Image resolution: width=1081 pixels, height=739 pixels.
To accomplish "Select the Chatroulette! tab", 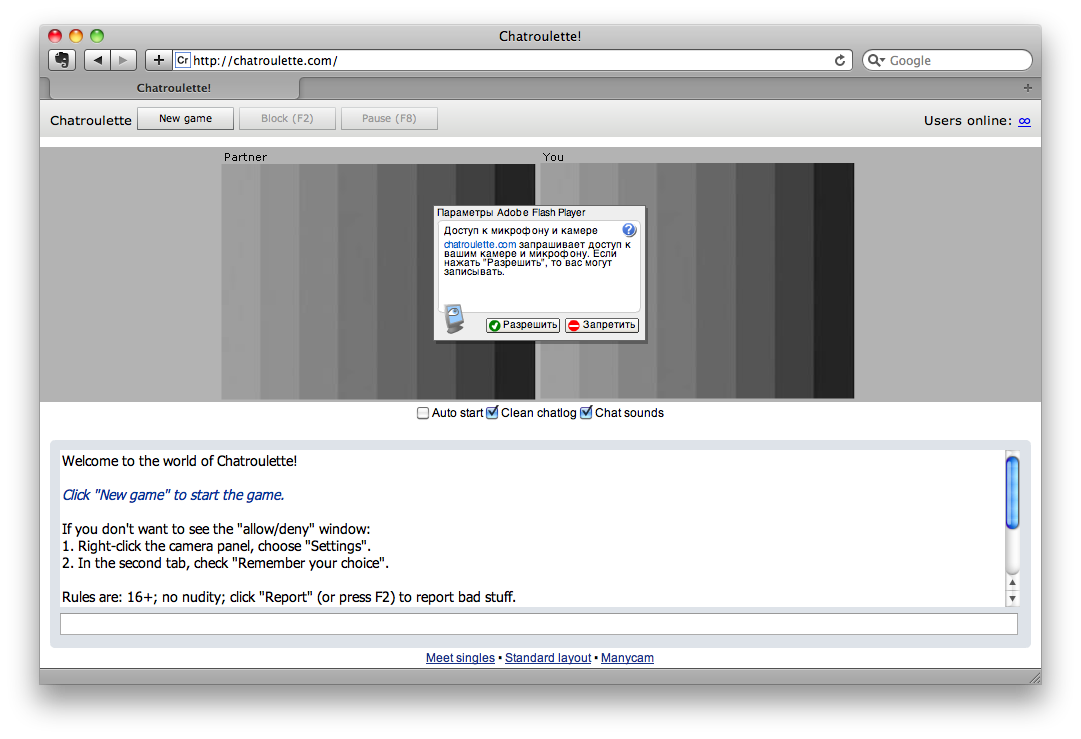I will [x=174, y=88].
